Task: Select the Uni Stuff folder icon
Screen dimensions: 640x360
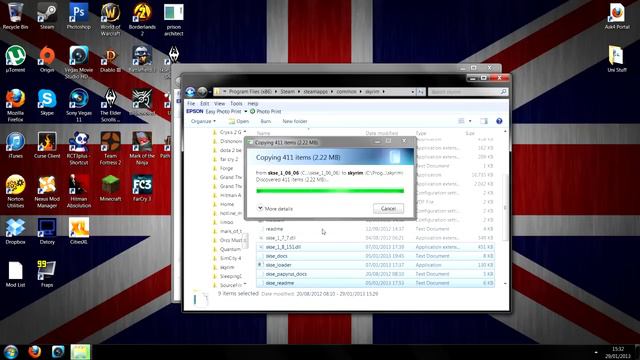Action: [616, 59]
